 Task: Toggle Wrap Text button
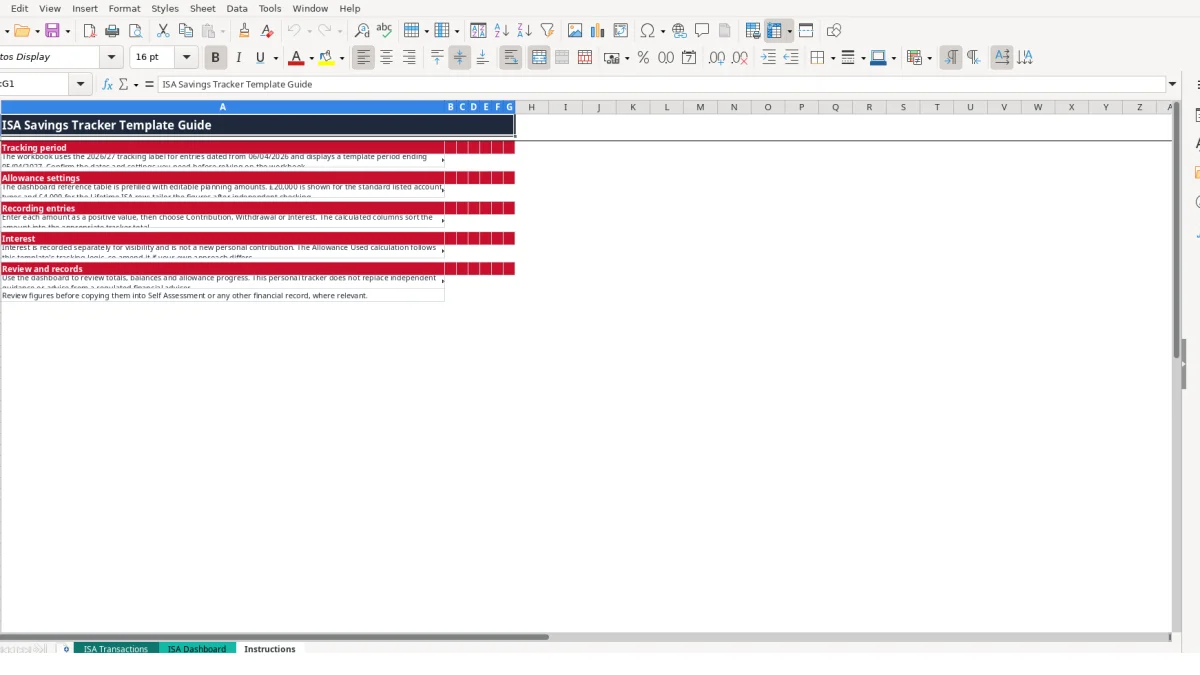click(511, 58)
